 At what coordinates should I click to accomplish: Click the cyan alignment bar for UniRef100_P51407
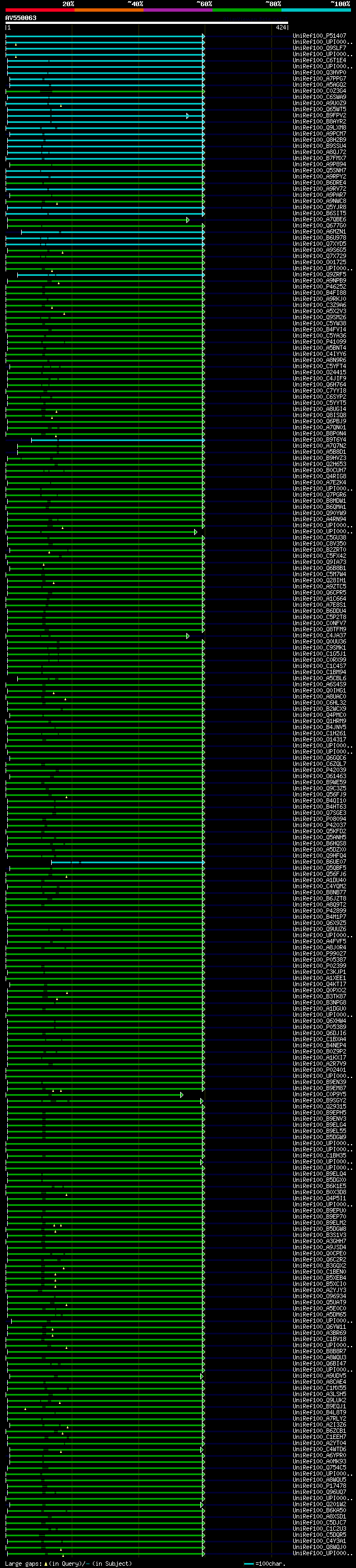click(105, 37)
